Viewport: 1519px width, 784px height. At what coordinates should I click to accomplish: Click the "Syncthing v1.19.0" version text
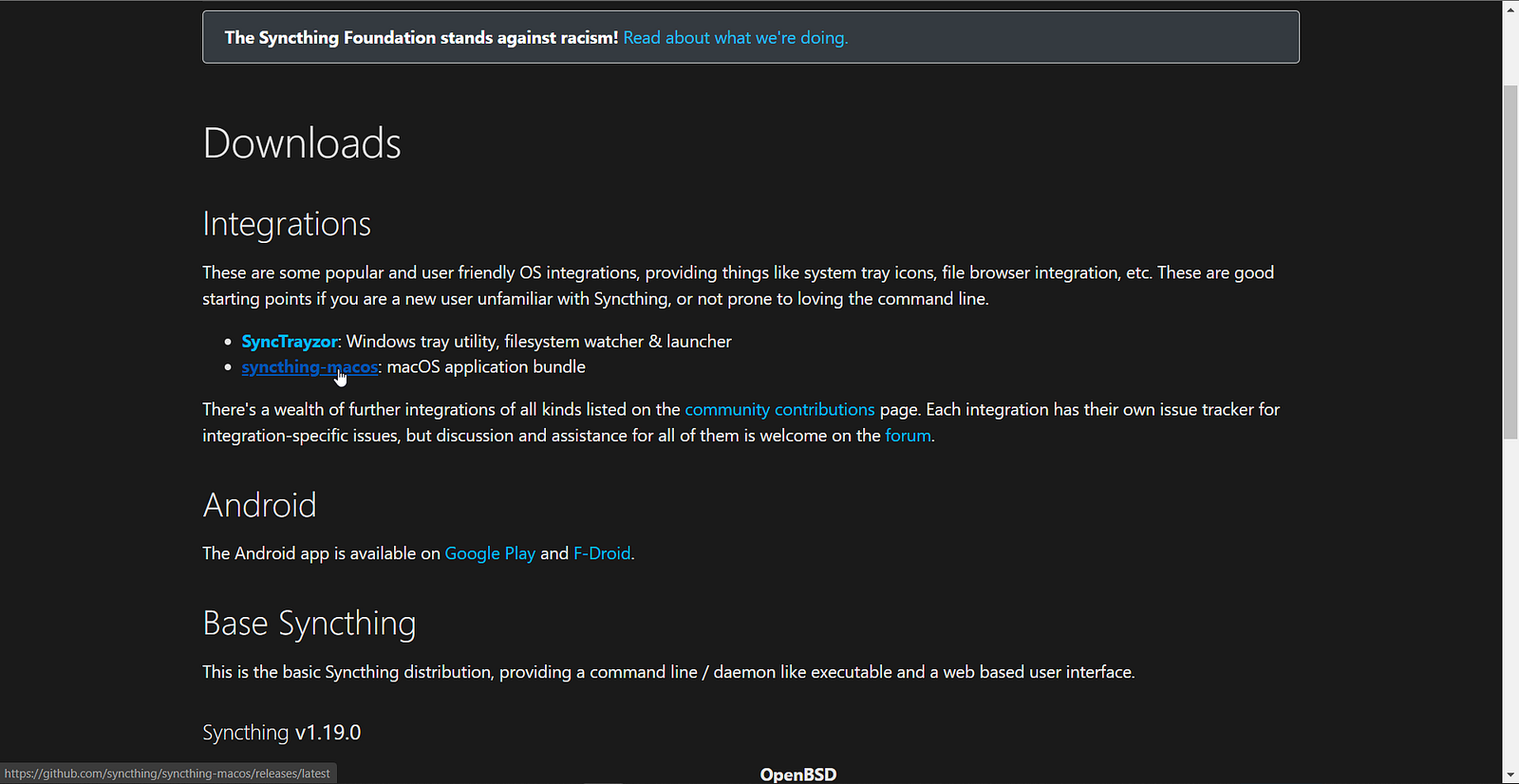tap(282, 733)
